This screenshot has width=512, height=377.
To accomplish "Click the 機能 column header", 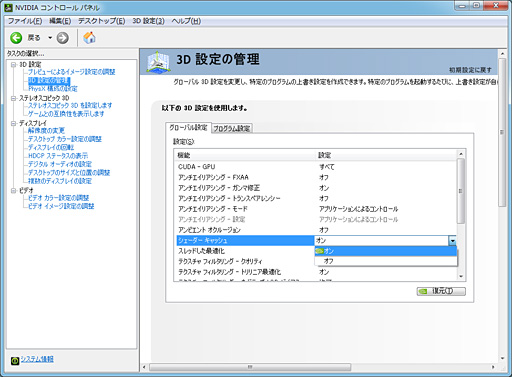I will pos(245,155).
